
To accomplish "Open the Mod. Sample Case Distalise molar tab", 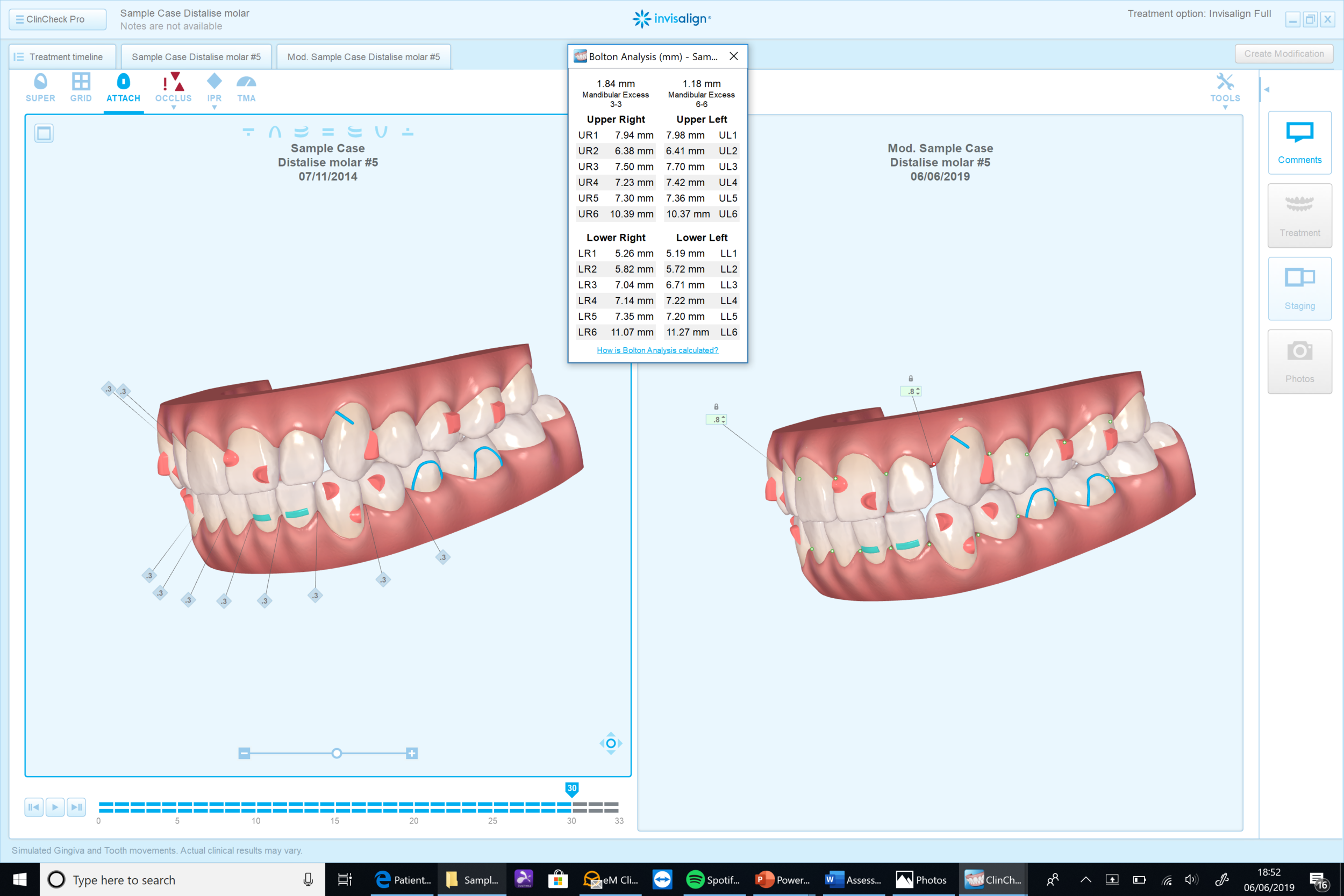I will tap(363, 56).
